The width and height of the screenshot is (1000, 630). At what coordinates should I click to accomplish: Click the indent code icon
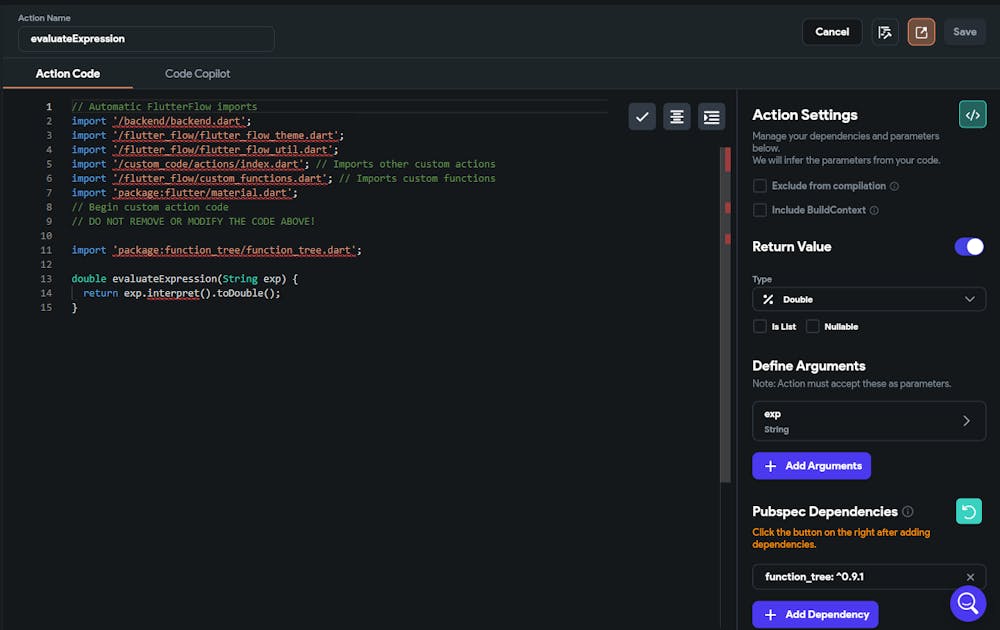712,117
